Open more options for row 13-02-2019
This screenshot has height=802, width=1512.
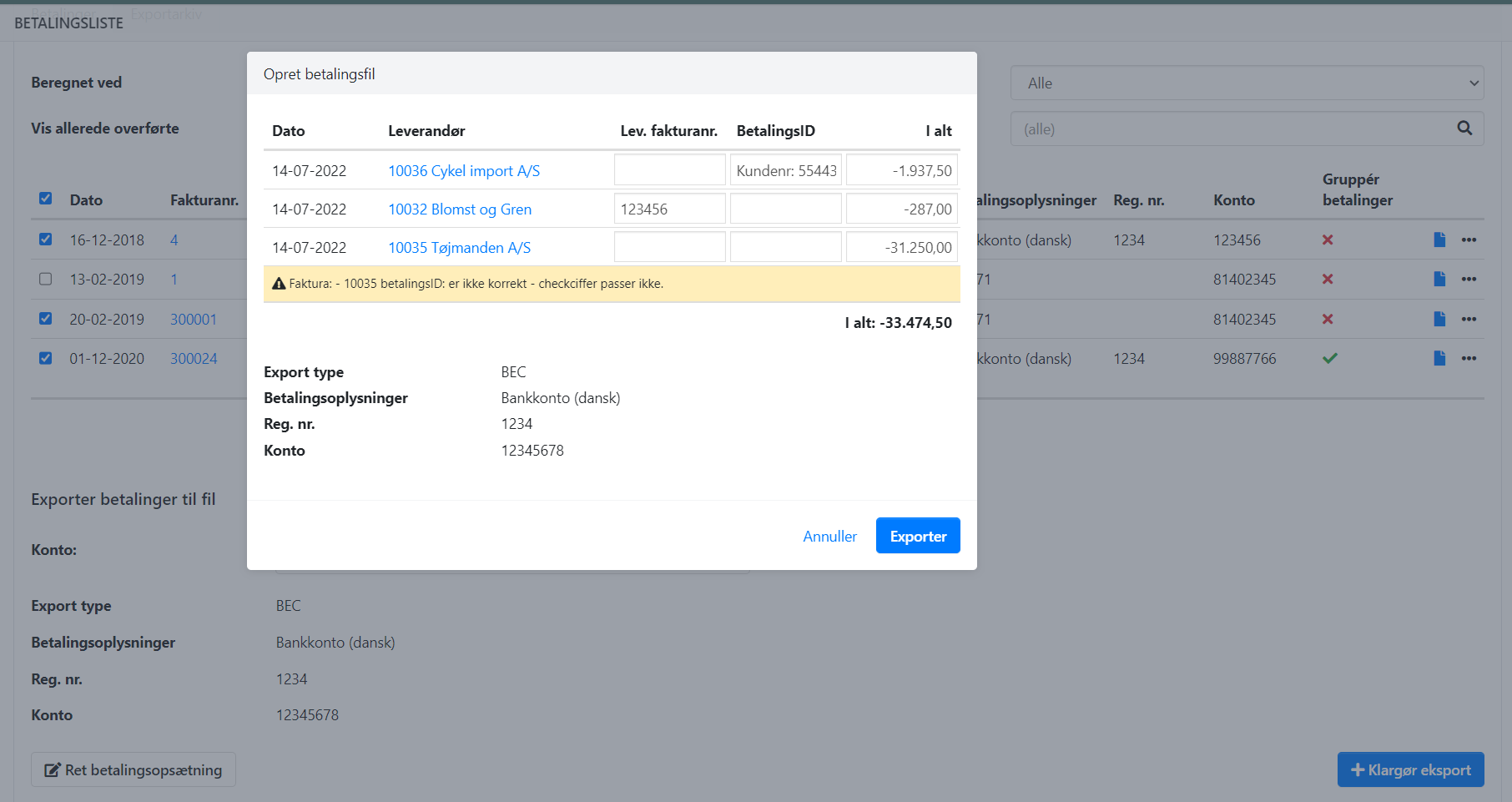(x=1469, y=280)
